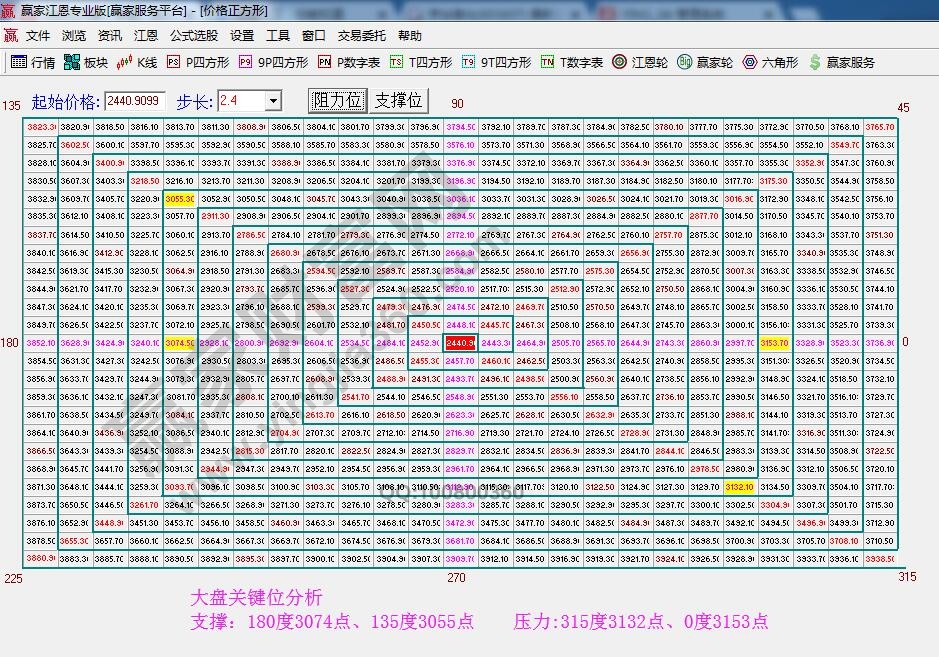Open the 板块 sector view icon

tap(85, 62)
